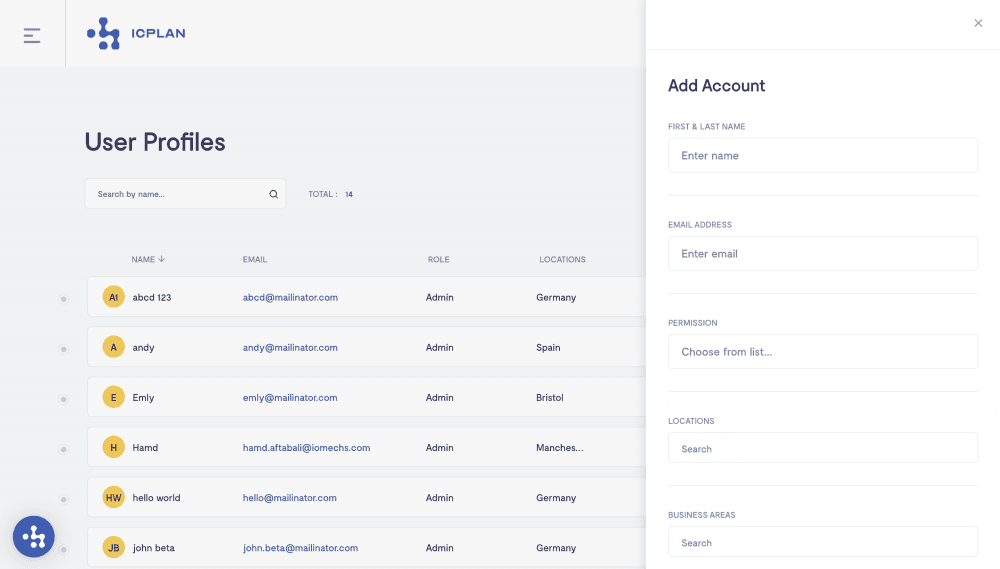Click the name "john beta"
1000x569 pixels.
click(x=154, y=548)
